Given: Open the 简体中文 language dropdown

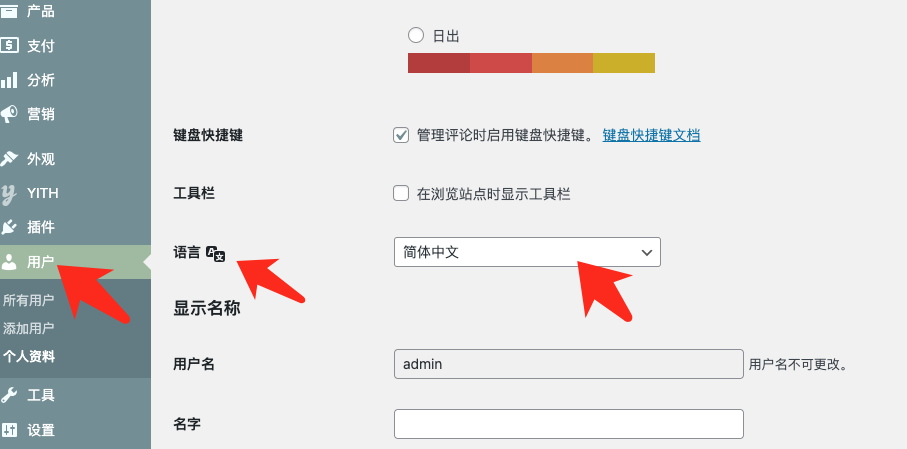Looking at the screenshot, I should pos(527,253).
